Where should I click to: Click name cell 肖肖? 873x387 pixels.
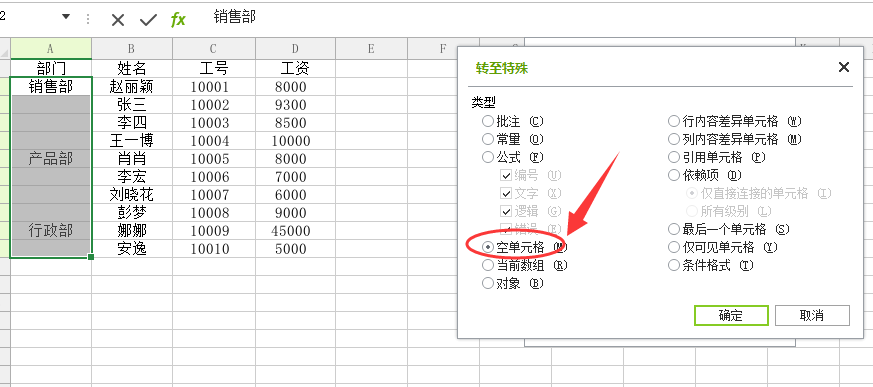[132, 159]
